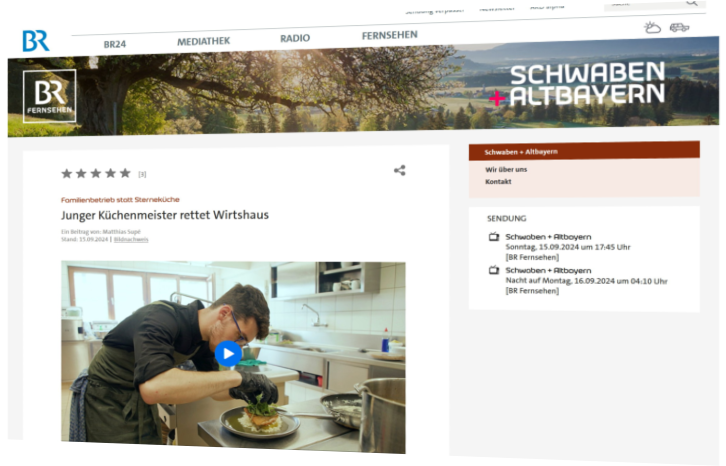This screenshot has height=466, width=726.
Task: Open the Mediathek navigation item
Action: point(203,41)
